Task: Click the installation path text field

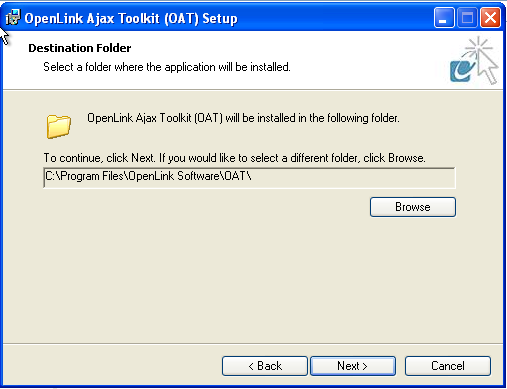Action: pyautogui.click(x=249, y=178)
